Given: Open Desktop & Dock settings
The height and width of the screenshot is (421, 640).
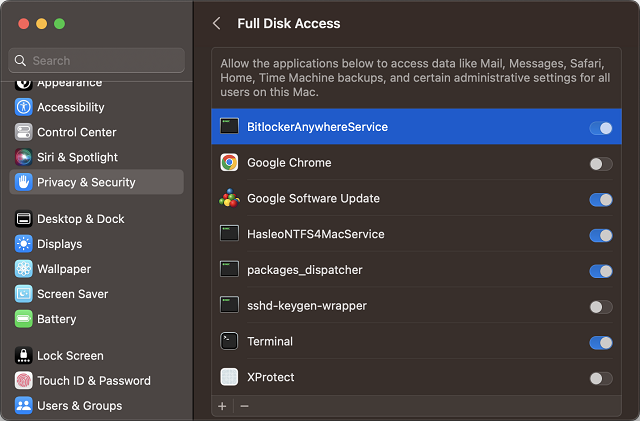Looking at the screenshot, I should tap(96, 219).
